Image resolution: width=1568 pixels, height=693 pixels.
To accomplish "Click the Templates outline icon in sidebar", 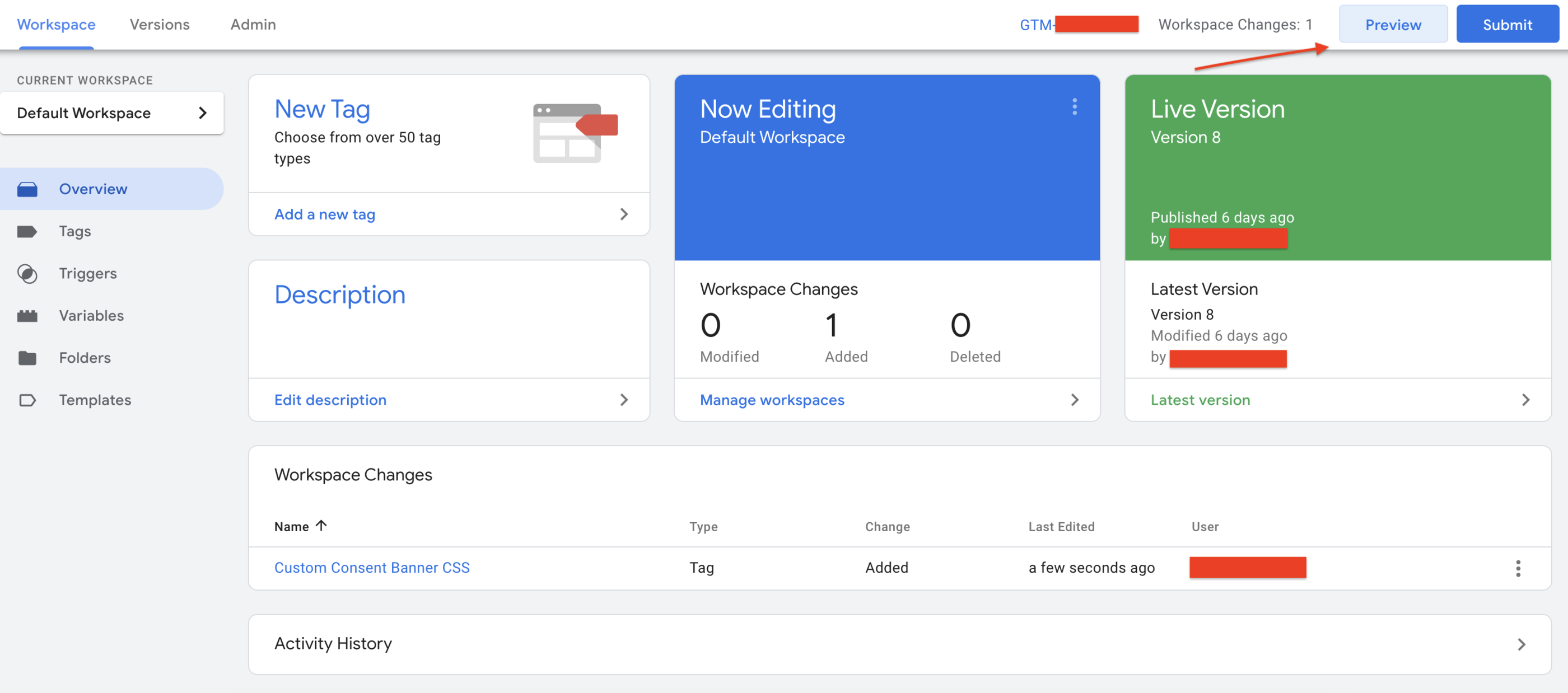I will tap(27, 400).
